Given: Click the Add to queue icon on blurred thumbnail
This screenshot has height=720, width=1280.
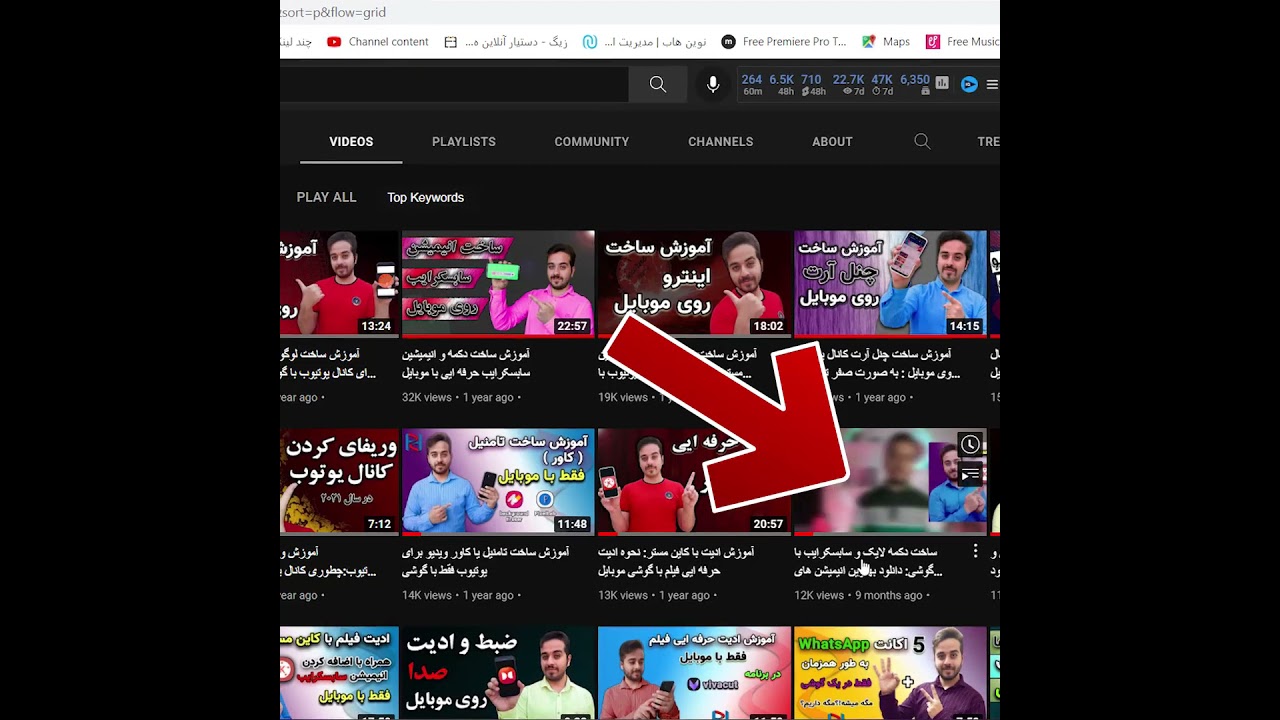Looking at the screenshot, I should tap(969, 474).
